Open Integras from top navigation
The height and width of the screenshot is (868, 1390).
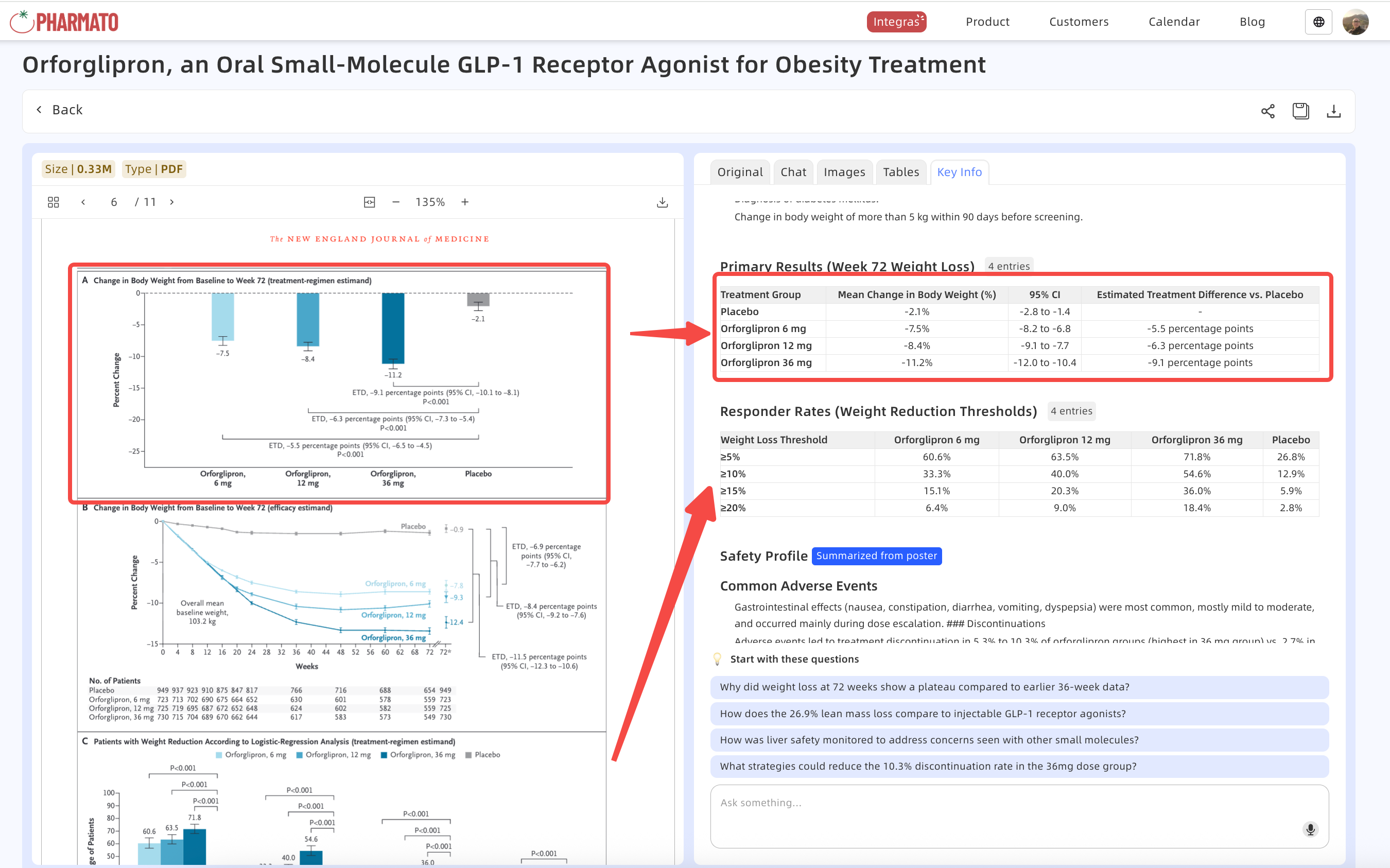(896, 22)
